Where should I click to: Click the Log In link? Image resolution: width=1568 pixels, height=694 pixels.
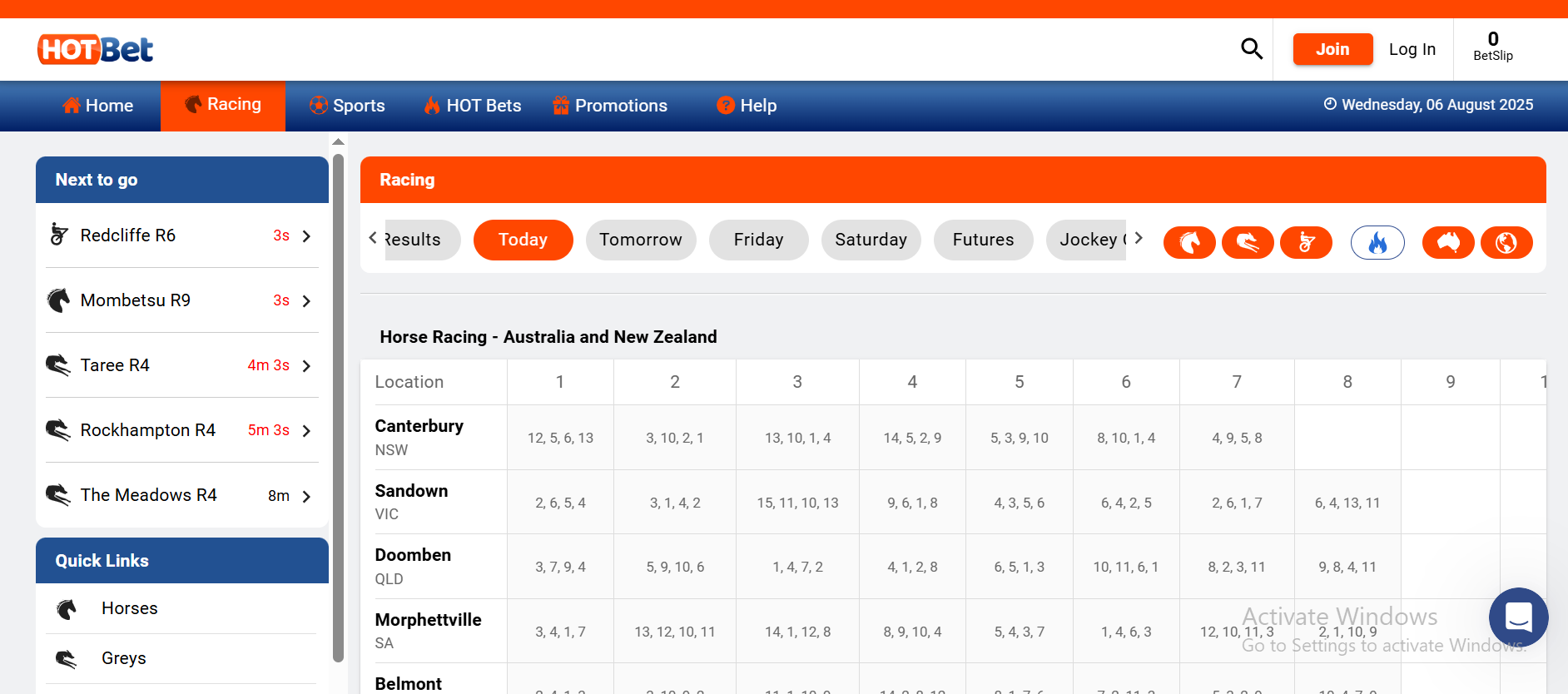[1412, 49]
